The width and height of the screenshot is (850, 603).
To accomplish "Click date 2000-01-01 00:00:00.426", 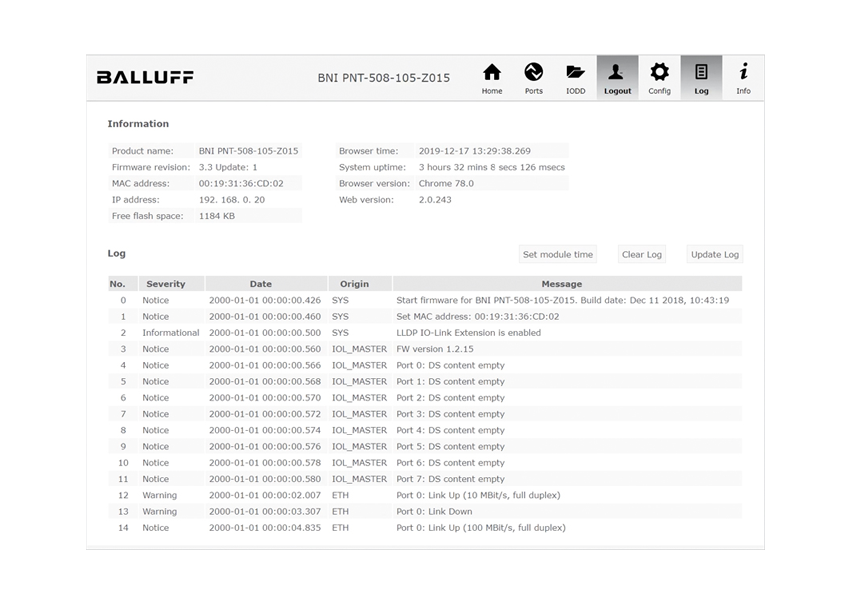I will tap(265, 300).
